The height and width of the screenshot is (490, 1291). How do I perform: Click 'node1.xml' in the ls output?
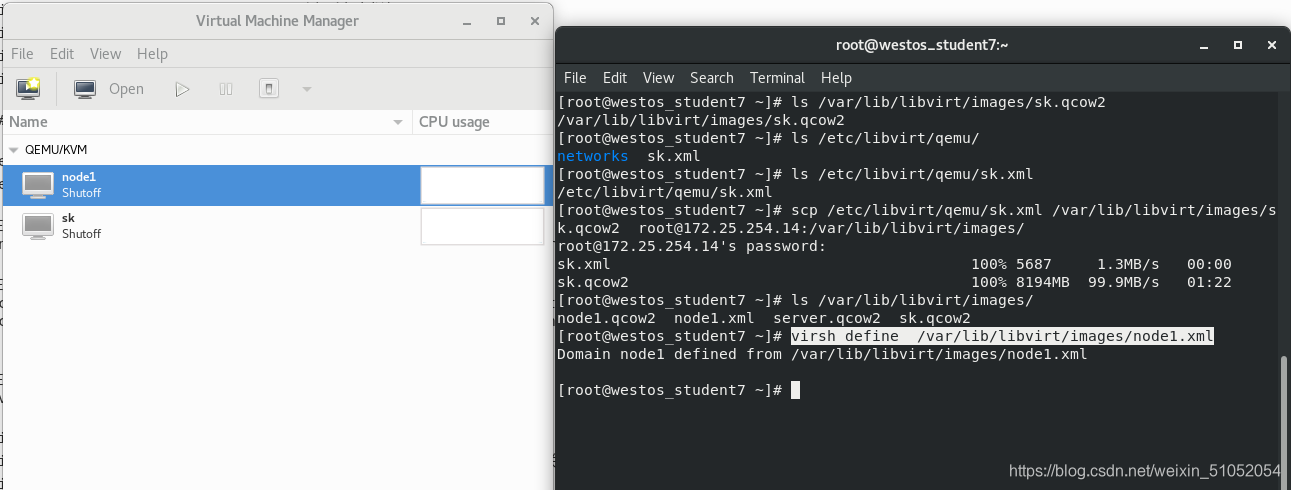715,318
